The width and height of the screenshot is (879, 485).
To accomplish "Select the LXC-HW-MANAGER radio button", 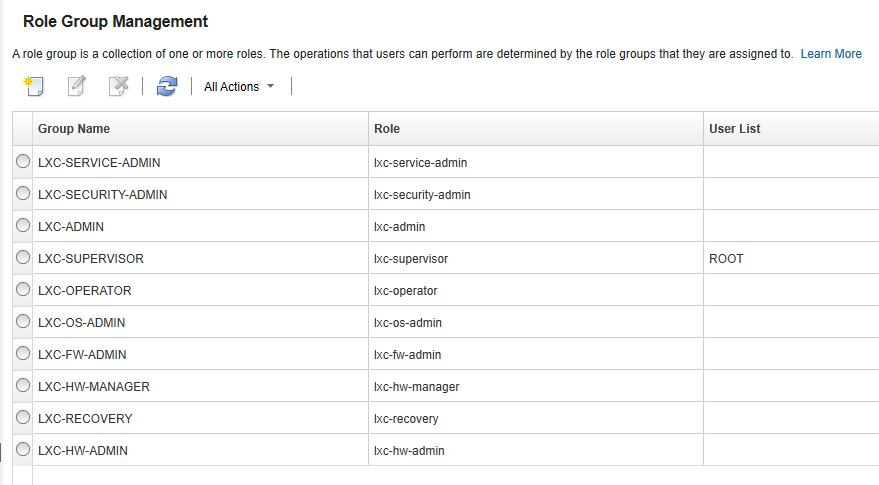I will (x=23, y=385).
